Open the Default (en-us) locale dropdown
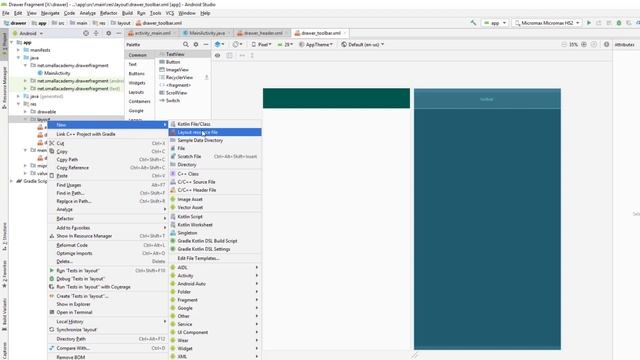 (363, 44)
